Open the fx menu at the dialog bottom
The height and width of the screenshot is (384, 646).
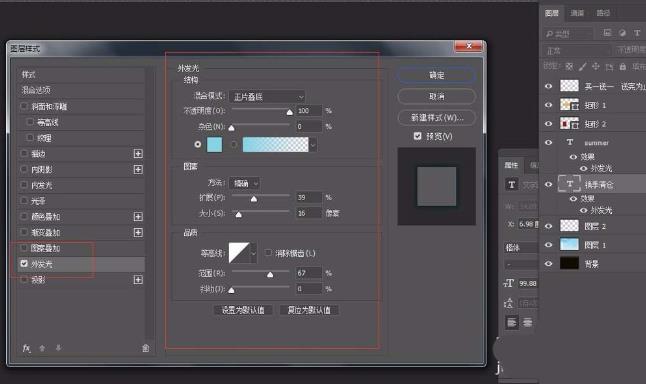26,348
